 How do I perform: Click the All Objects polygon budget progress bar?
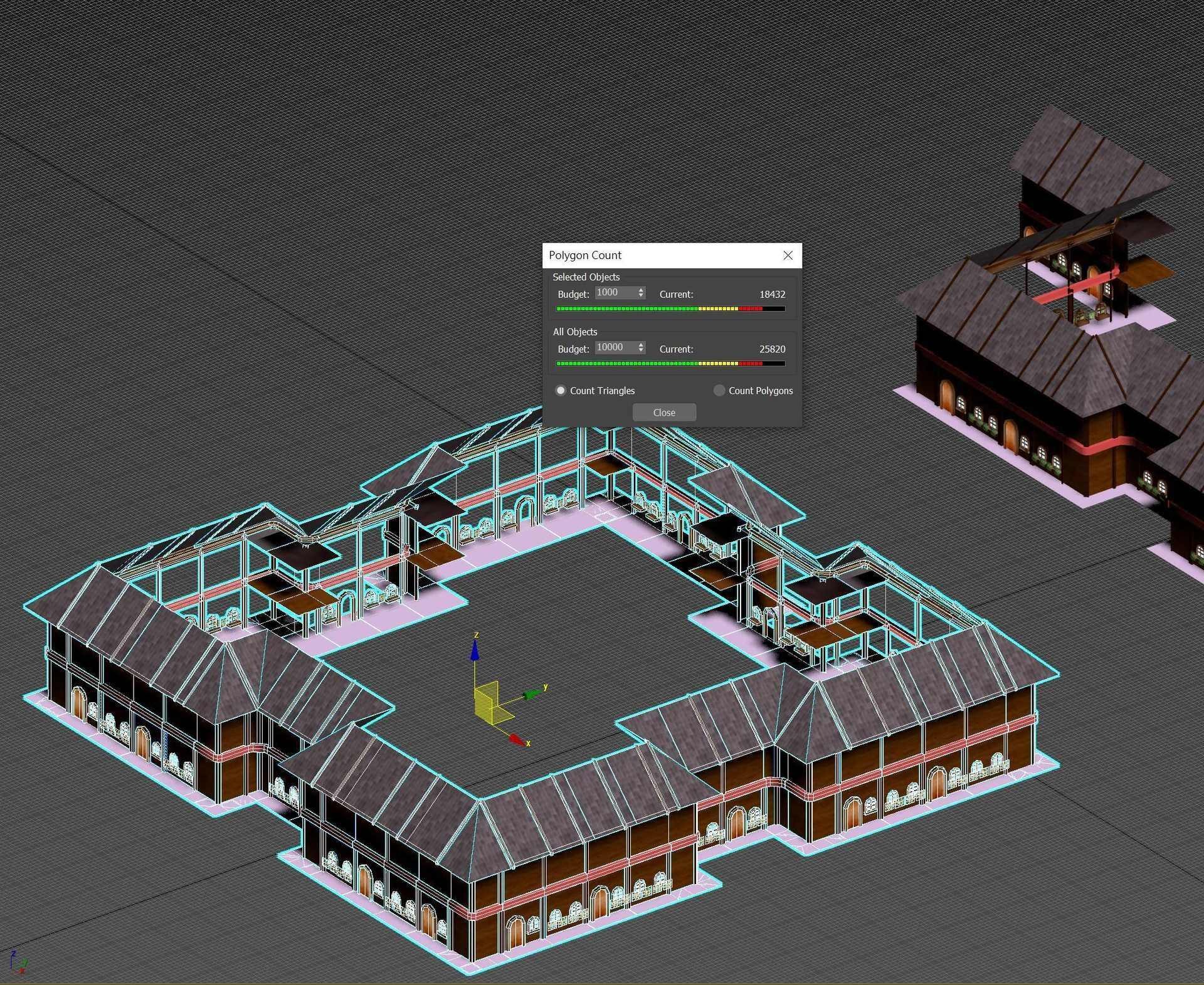668,363
